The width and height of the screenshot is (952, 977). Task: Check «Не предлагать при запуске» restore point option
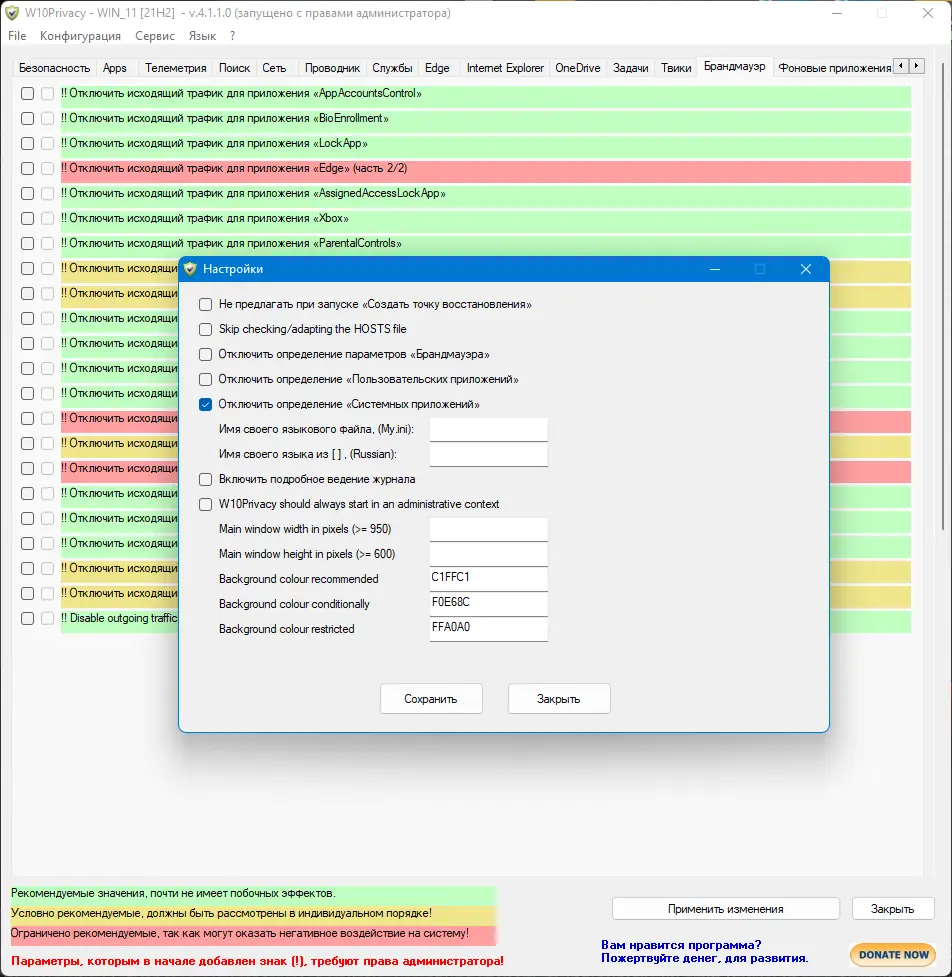tap(206, 305)
